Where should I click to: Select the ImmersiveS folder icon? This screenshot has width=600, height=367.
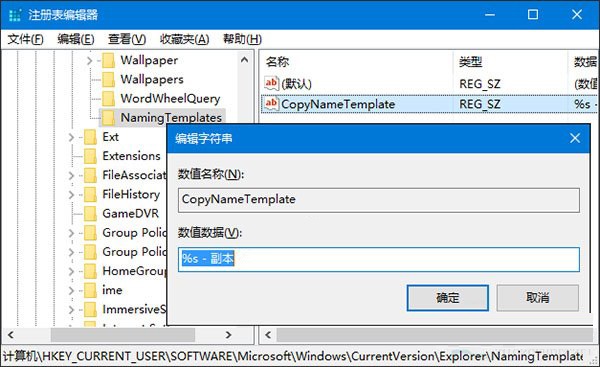pyautogui.click(x=90, y=309)
